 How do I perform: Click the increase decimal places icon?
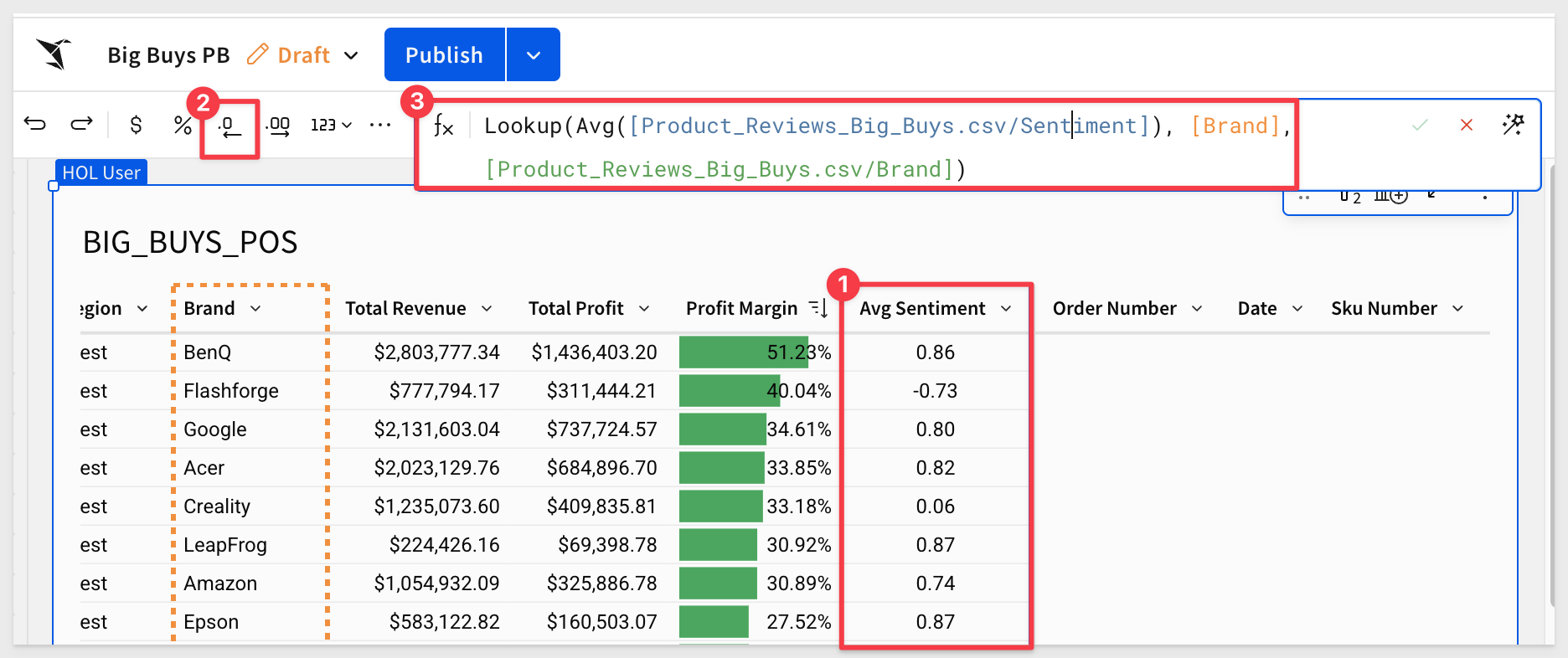277,126
